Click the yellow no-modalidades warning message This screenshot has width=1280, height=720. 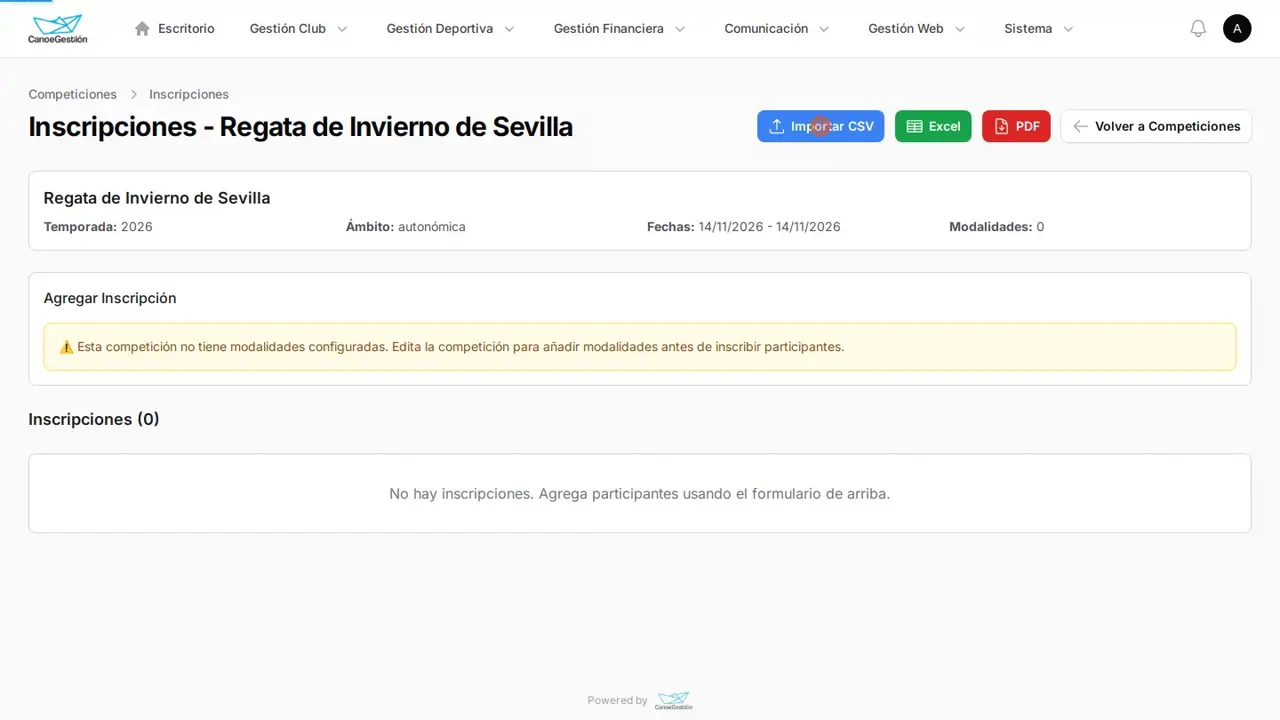(640, 347)
